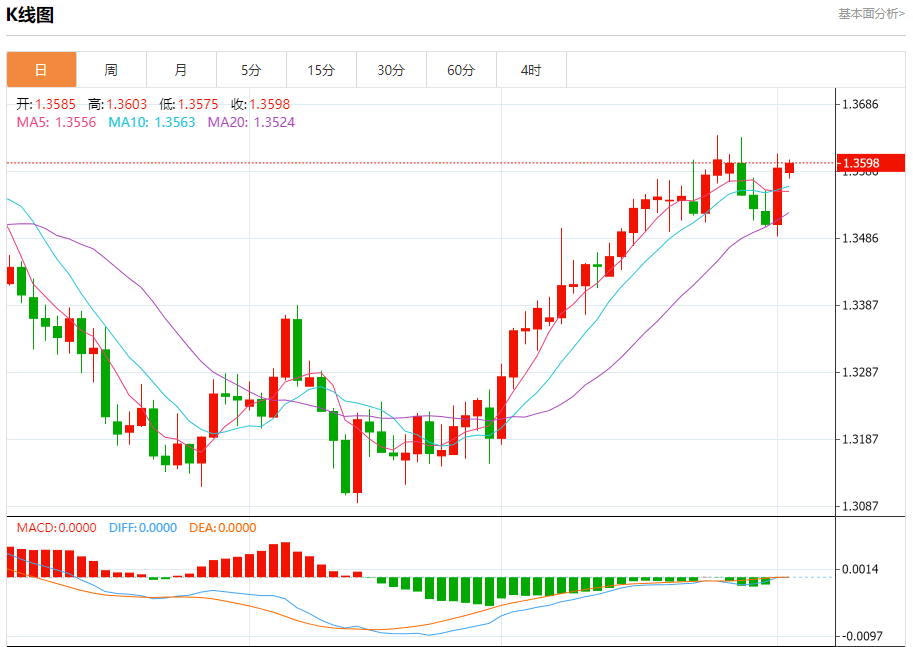Click the 1.3287 price axis label
This screenshot has height=647, width=913.
(860, 372)
